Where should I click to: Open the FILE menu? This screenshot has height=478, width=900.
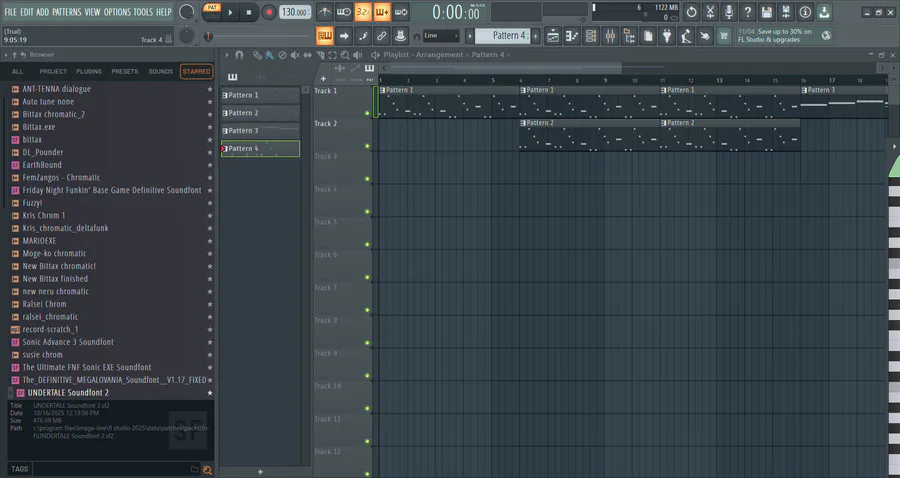coord(10,12)
